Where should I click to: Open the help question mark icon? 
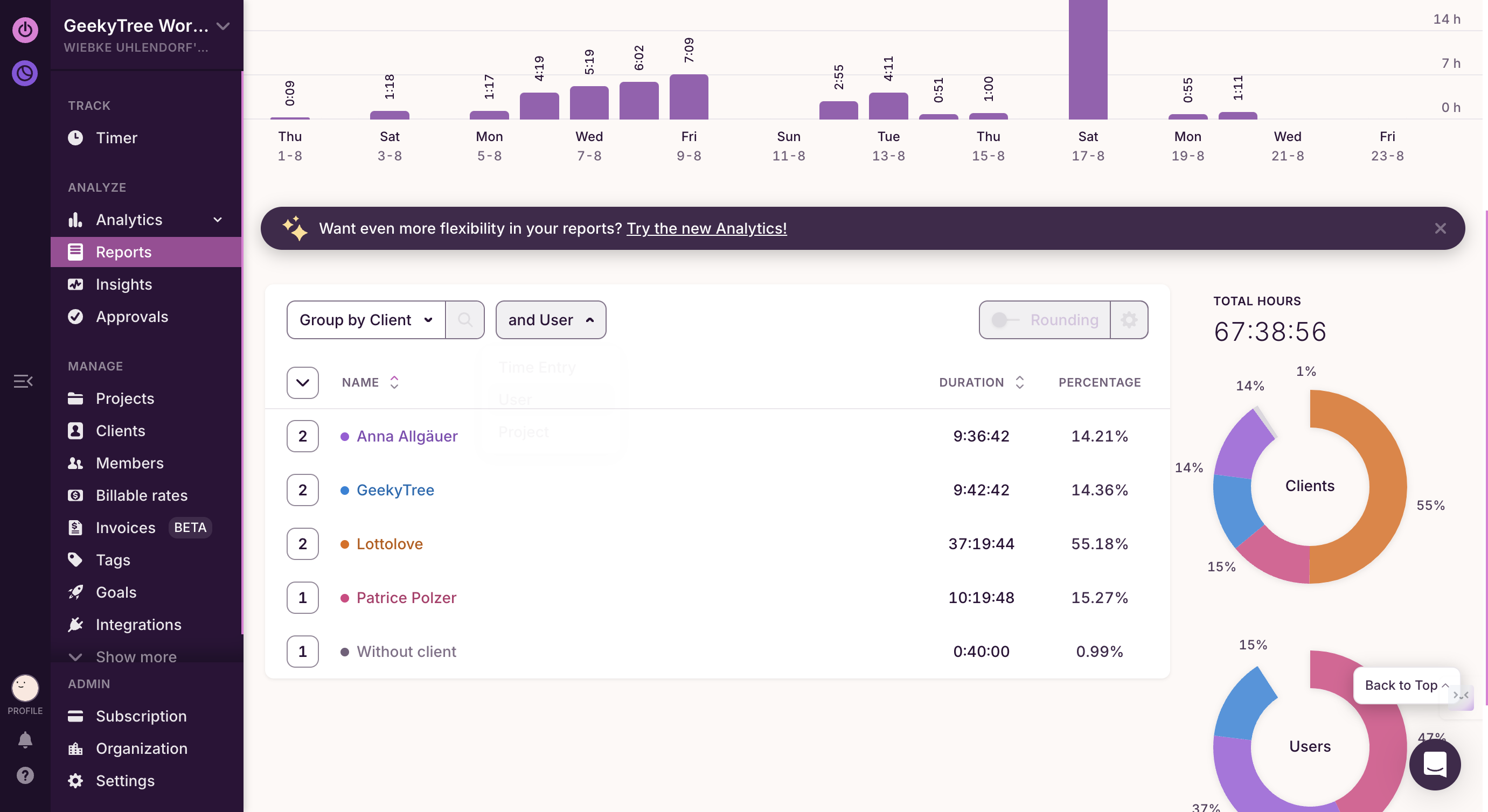(x=25, y=775)
